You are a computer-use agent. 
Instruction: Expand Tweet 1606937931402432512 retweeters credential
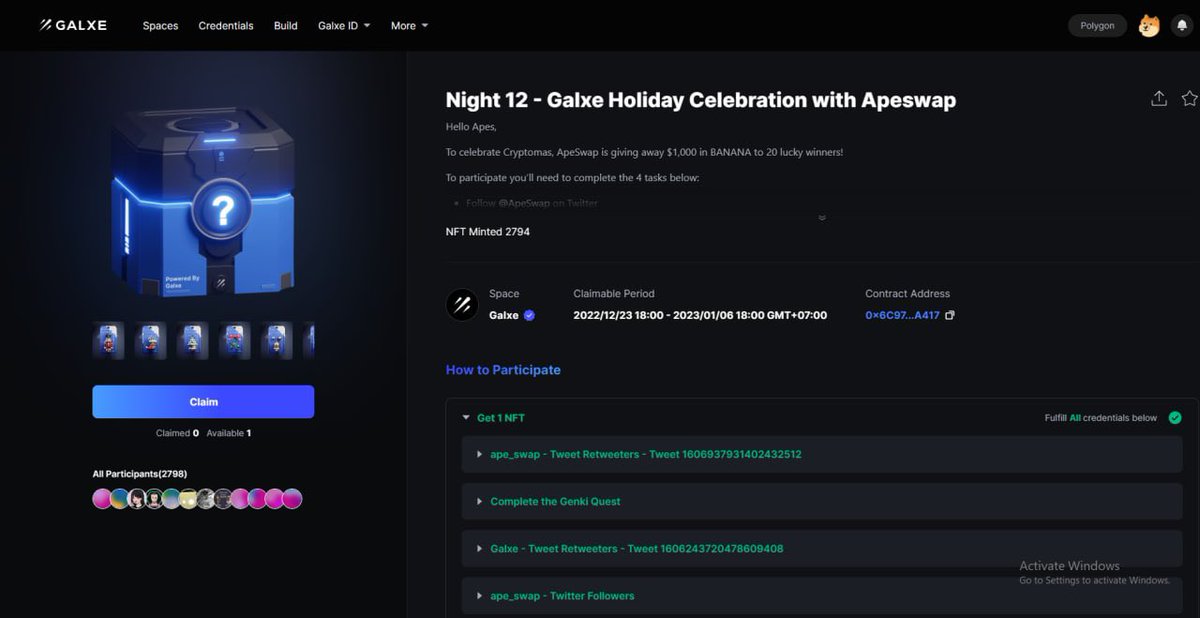pyautogui.click(x=822, y=454)
